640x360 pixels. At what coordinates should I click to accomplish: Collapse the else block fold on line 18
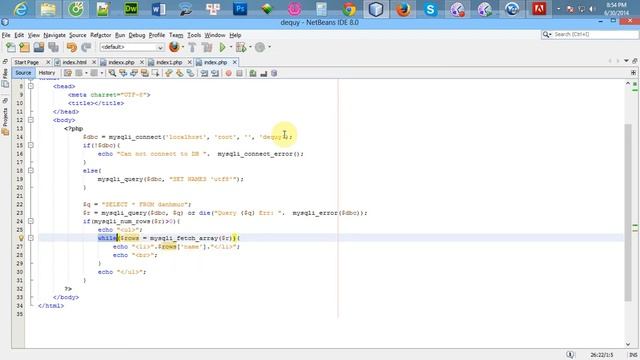tap(31, 171)
